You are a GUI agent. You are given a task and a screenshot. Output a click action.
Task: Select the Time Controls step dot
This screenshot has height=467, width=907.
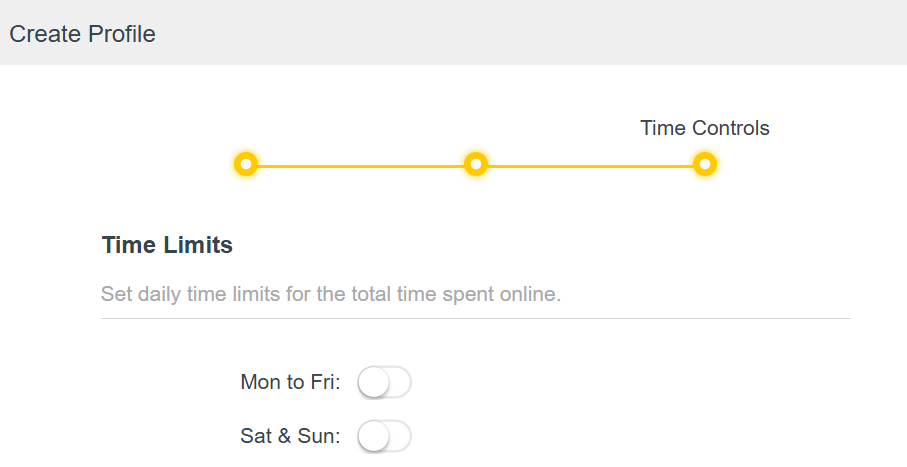point(705,164)
